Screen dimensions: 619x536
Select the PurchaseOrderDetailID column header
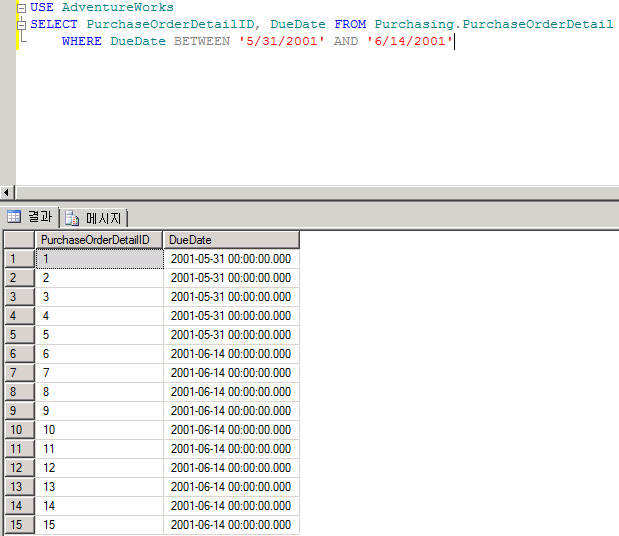coord(99,240)
